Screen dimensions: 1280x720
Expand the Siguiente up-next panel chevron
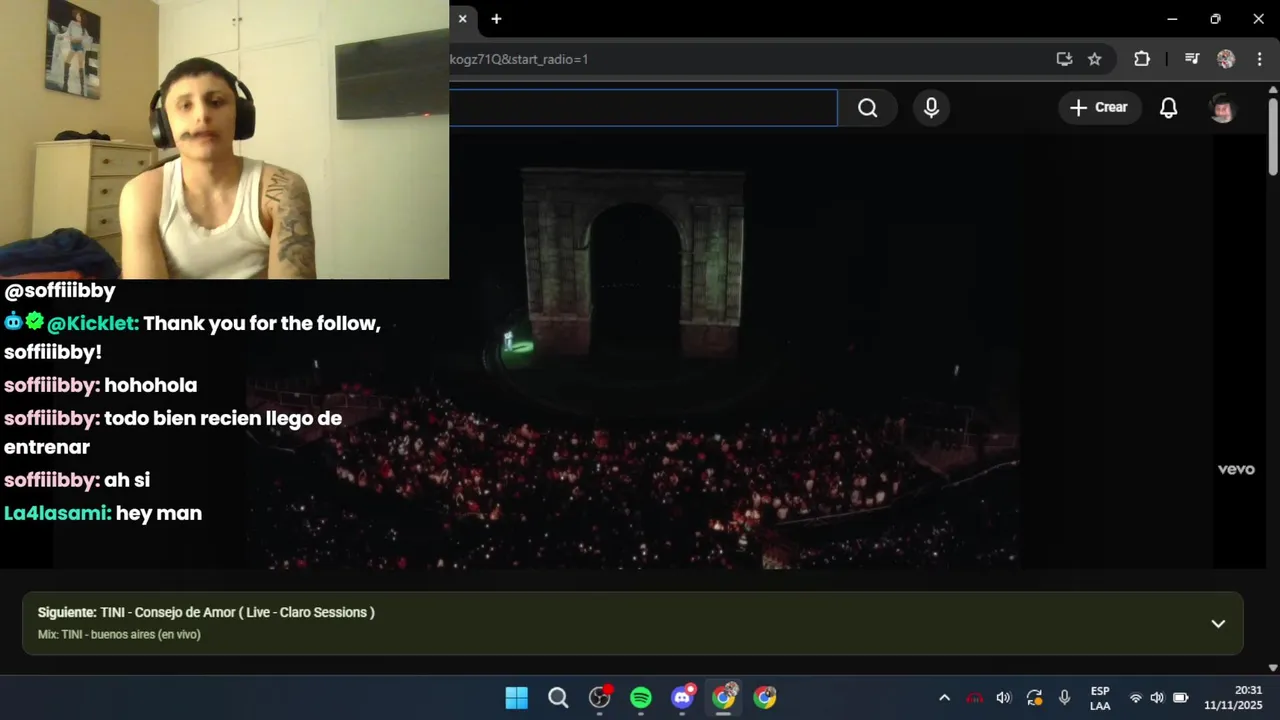[1218, 623]
